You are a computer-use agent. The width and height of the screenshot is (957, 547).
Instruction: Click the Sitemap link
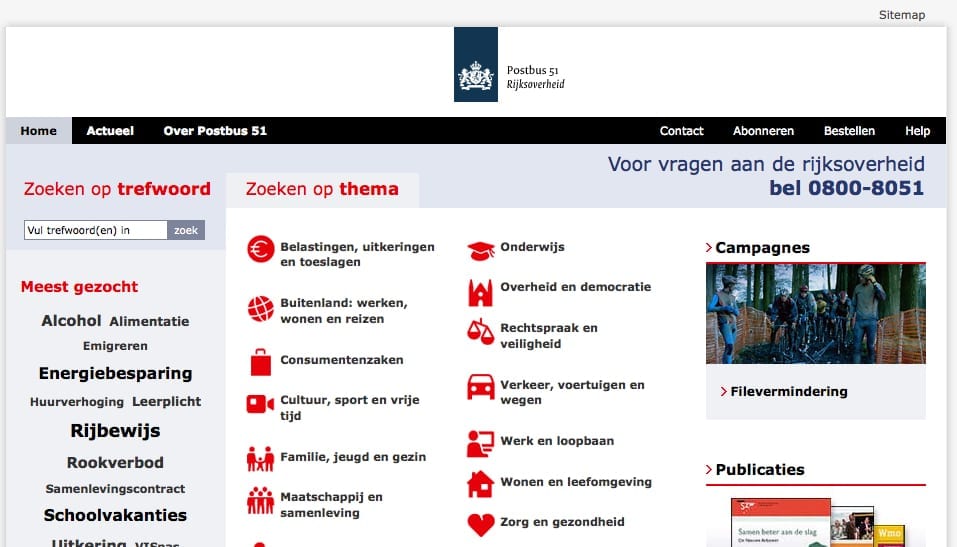point(901,15)
